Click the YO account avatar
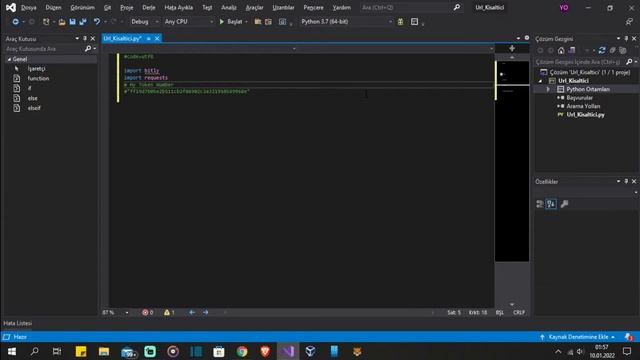640x360 pixels. tap(564, 7)
